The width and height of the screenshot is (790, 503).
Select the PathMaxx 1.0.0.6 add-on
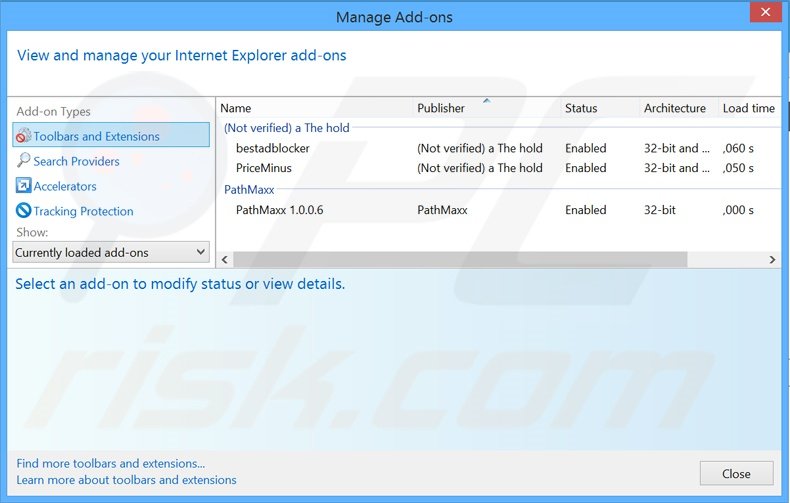point(499,210)
